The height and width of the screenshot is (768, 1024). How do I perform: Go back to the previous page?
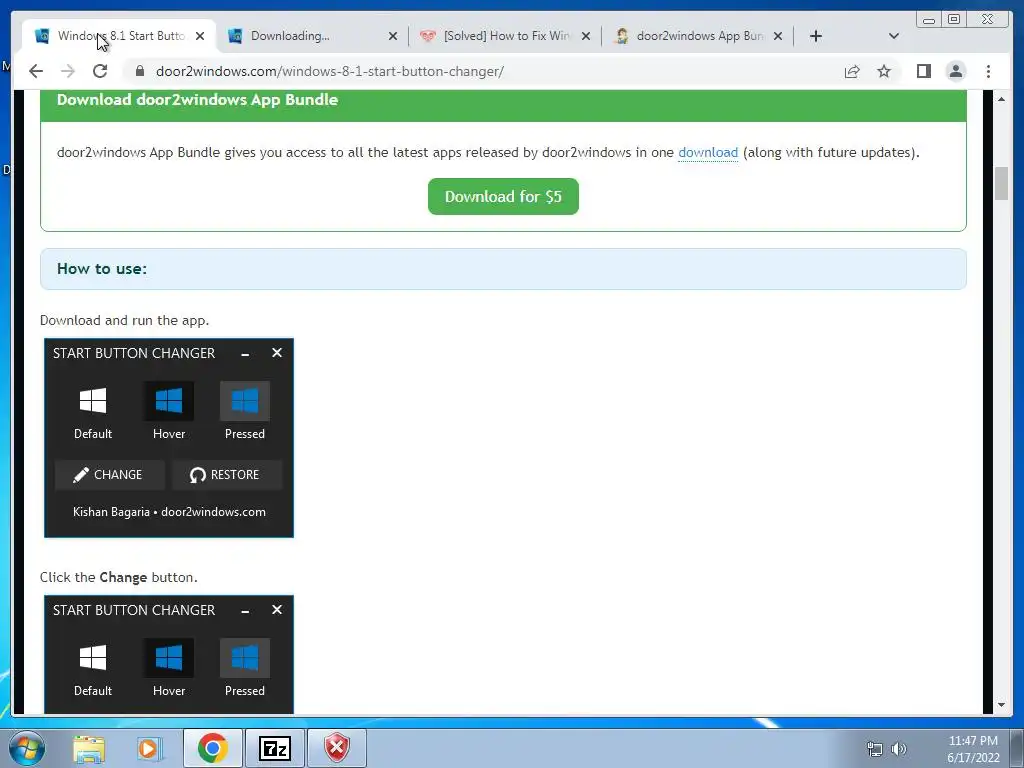click(36, 71)
